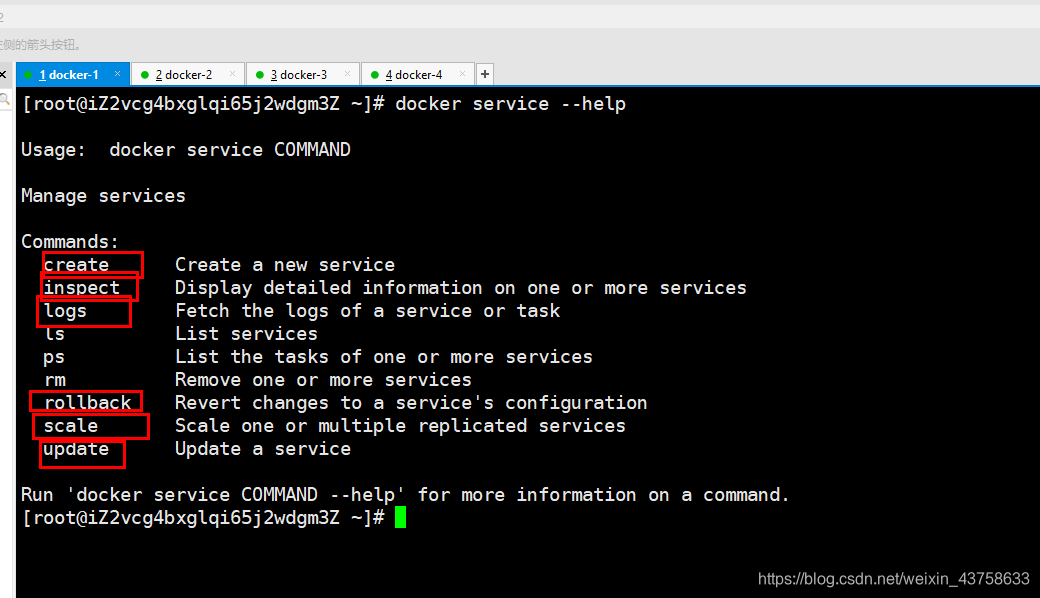Place cursor at the green terminal prompt block
Viewport: 1040px width, 598px height.
(400, 517)
